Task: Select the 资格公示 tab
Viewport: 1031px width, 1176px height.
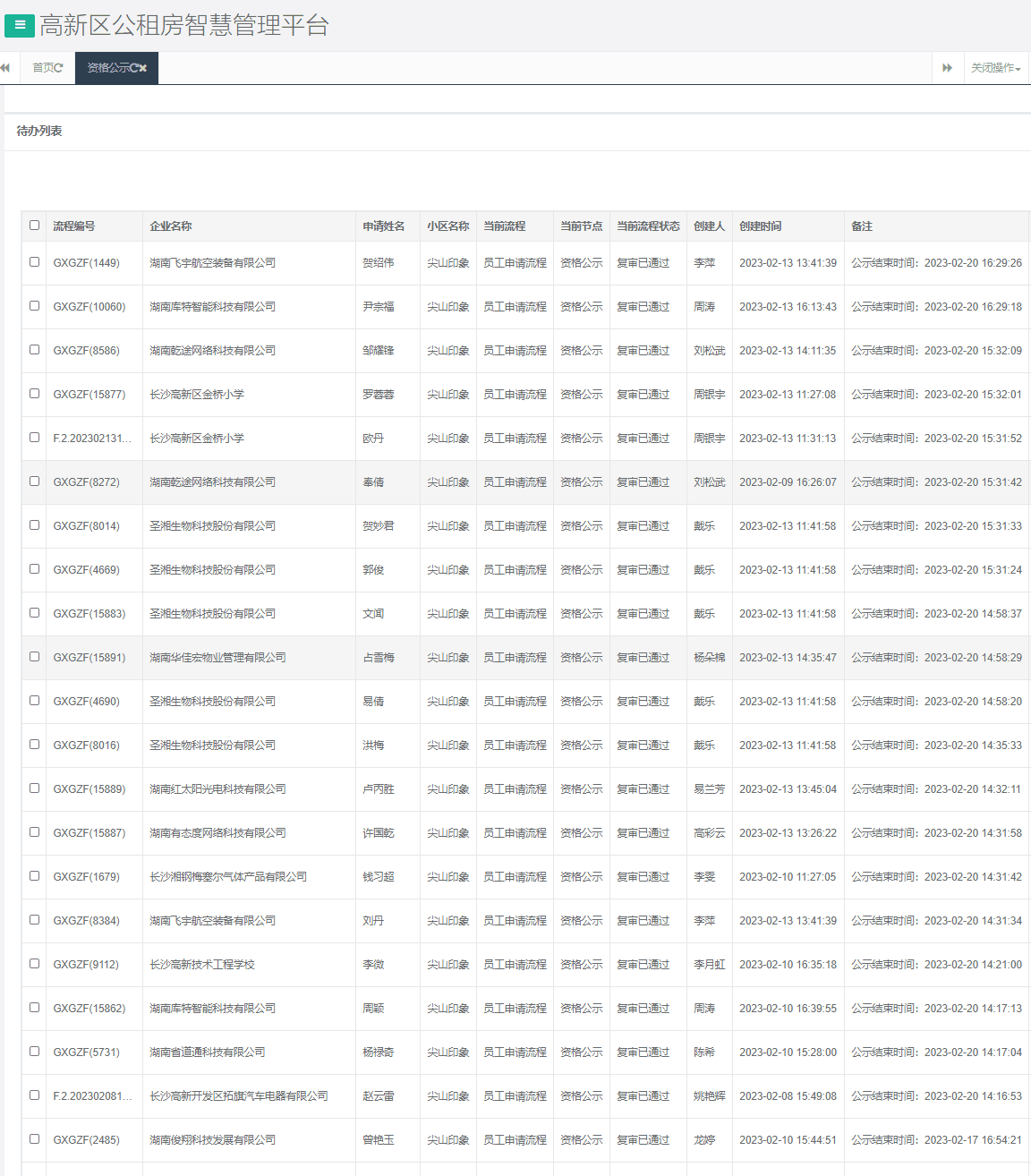Action: (107, 68)
